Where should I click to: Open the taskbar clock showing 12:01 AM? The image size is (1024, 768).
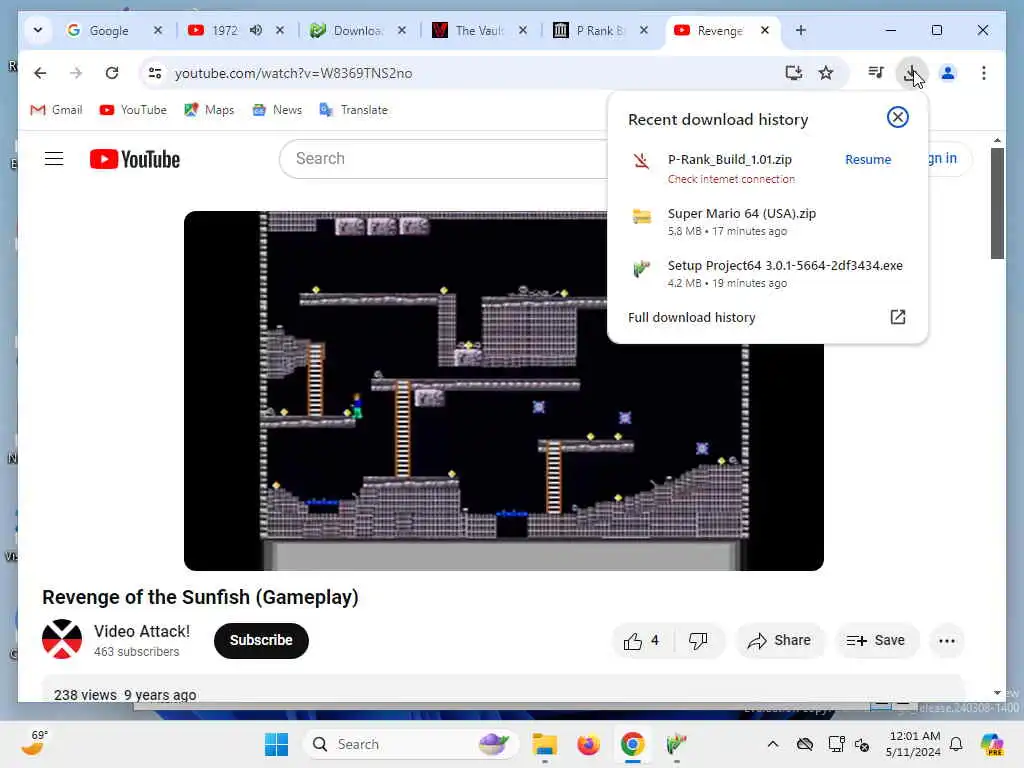click(914, 744)
